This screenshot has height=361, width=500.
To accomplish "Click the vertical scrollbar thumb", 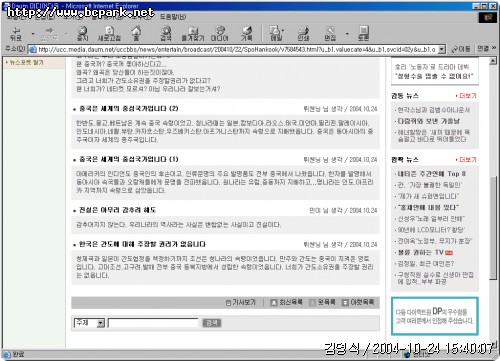I will click(x=493, y=228).
